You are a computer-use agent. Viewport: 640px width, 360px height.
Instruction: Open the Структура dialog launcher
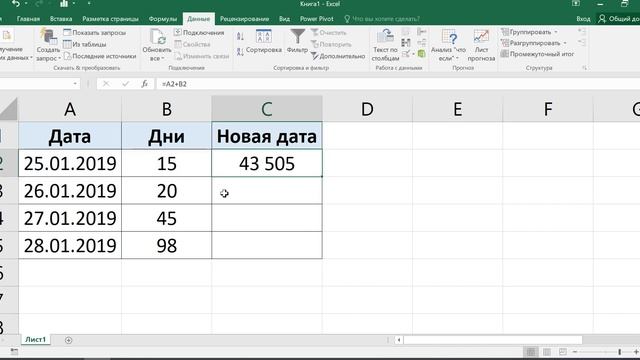(584, 68)
